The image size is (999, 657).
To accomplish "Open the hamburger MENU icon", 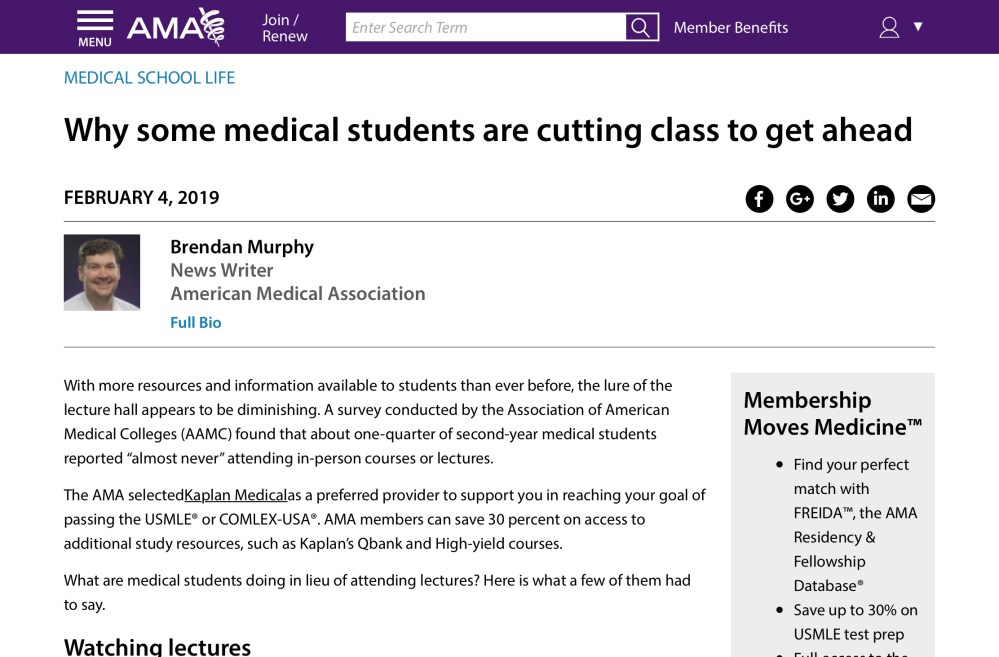I will [95, 28].
